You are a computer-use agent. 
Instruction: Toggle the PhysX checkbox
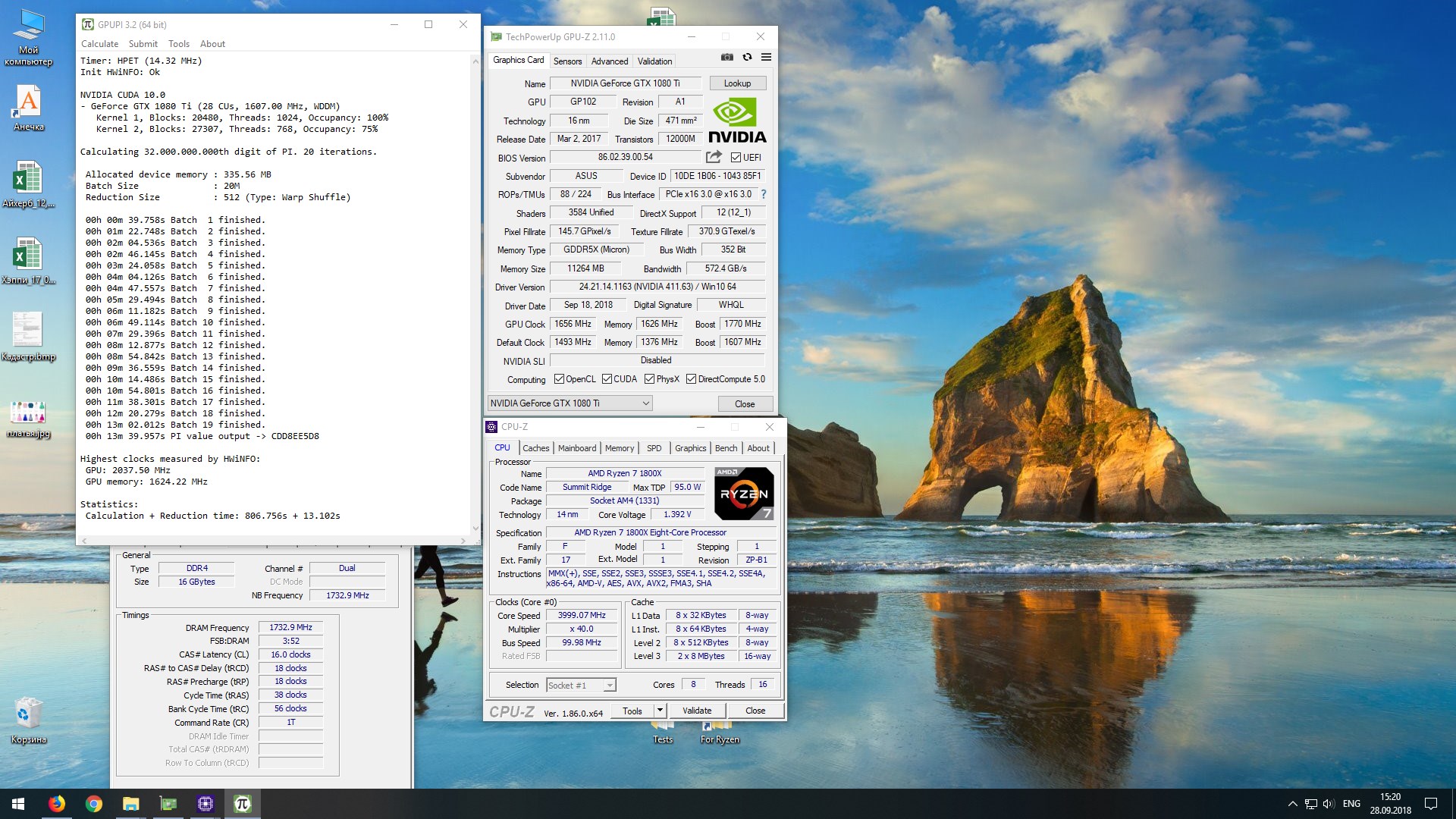pos(649,379)
